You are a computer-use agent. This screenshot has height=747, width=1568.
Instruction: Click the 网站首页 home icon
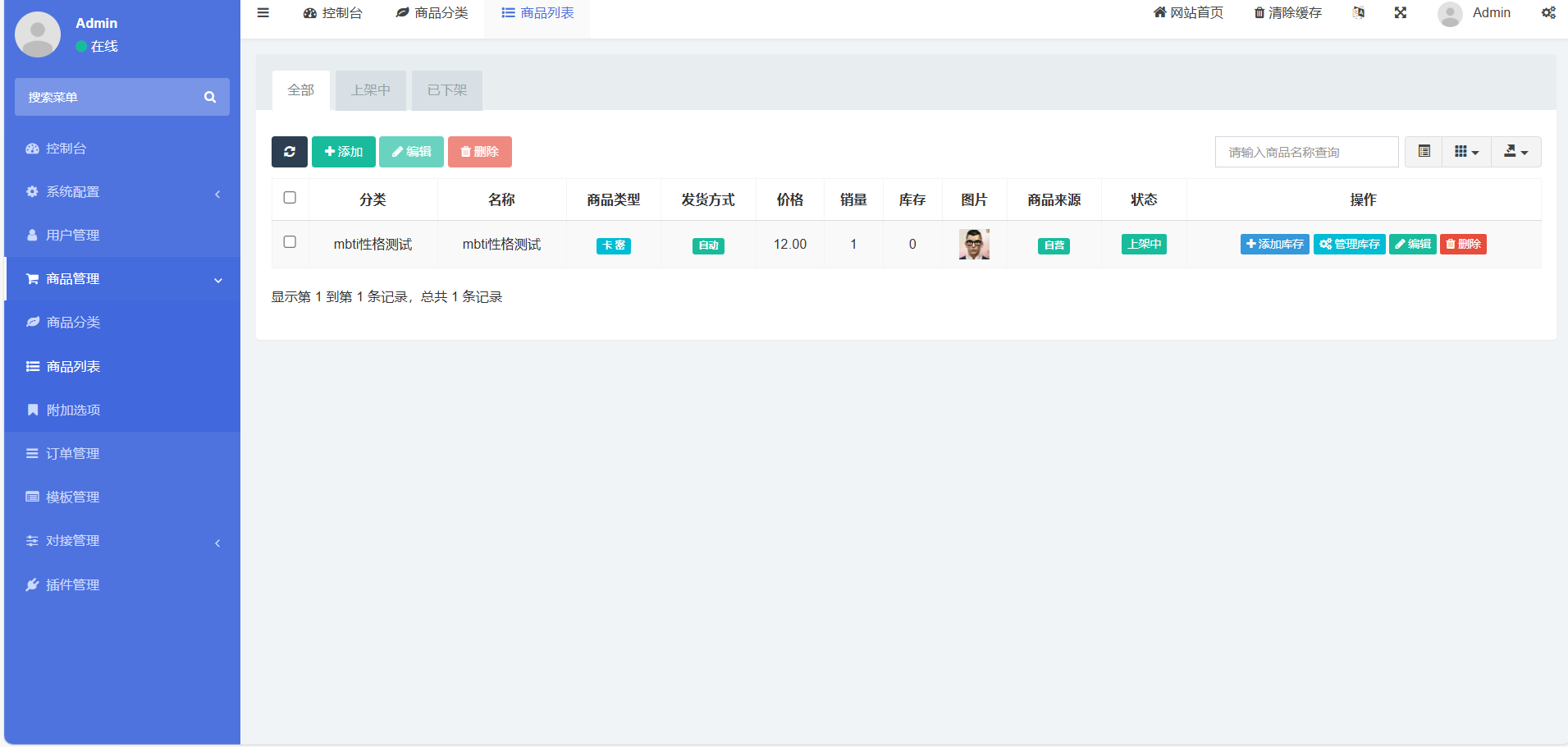pyautogui.click(x=1159, y=12)
